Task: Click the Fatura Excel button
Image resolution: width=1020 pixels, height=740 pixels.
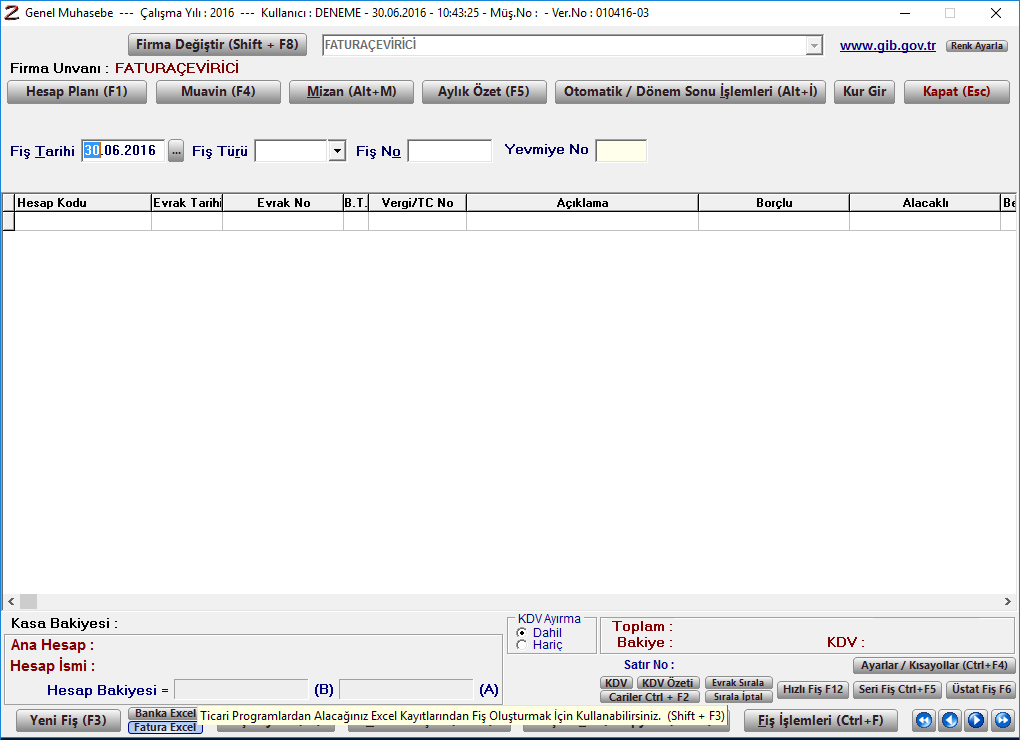Action: click(165, 727)
